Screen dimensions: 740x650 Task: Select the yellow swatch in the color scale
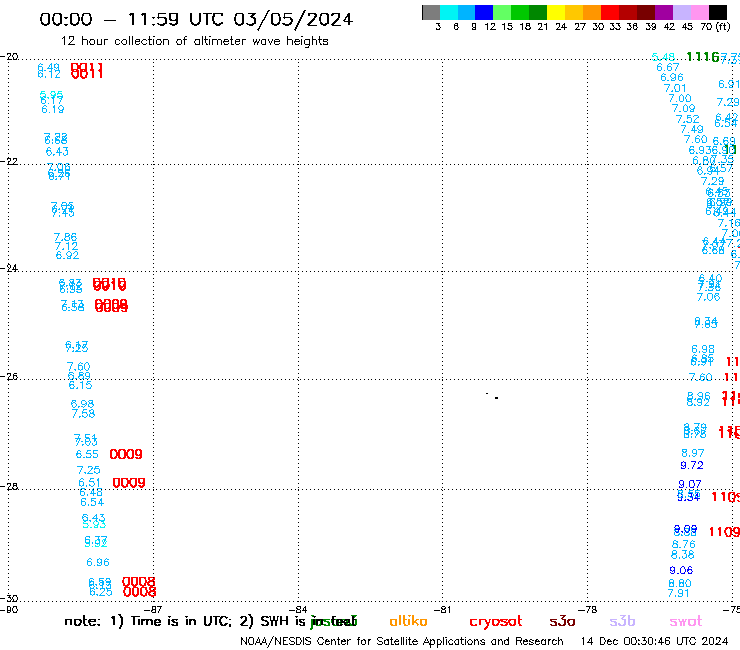(x=556, y=12)
